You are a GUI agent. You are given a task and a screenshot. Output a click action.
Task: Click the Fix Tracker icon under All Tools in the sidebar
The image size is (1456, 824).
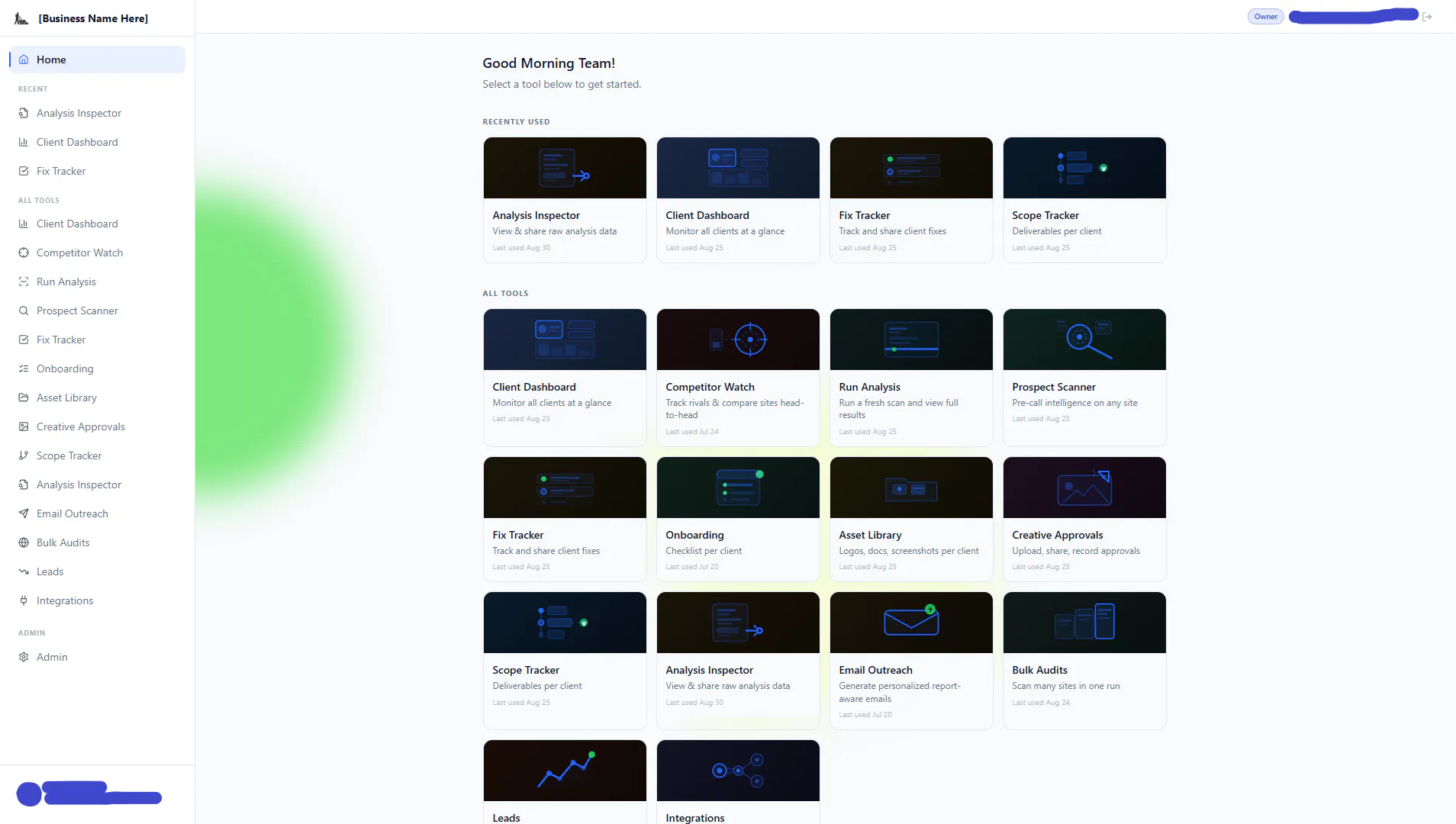[x=24, y=340]
